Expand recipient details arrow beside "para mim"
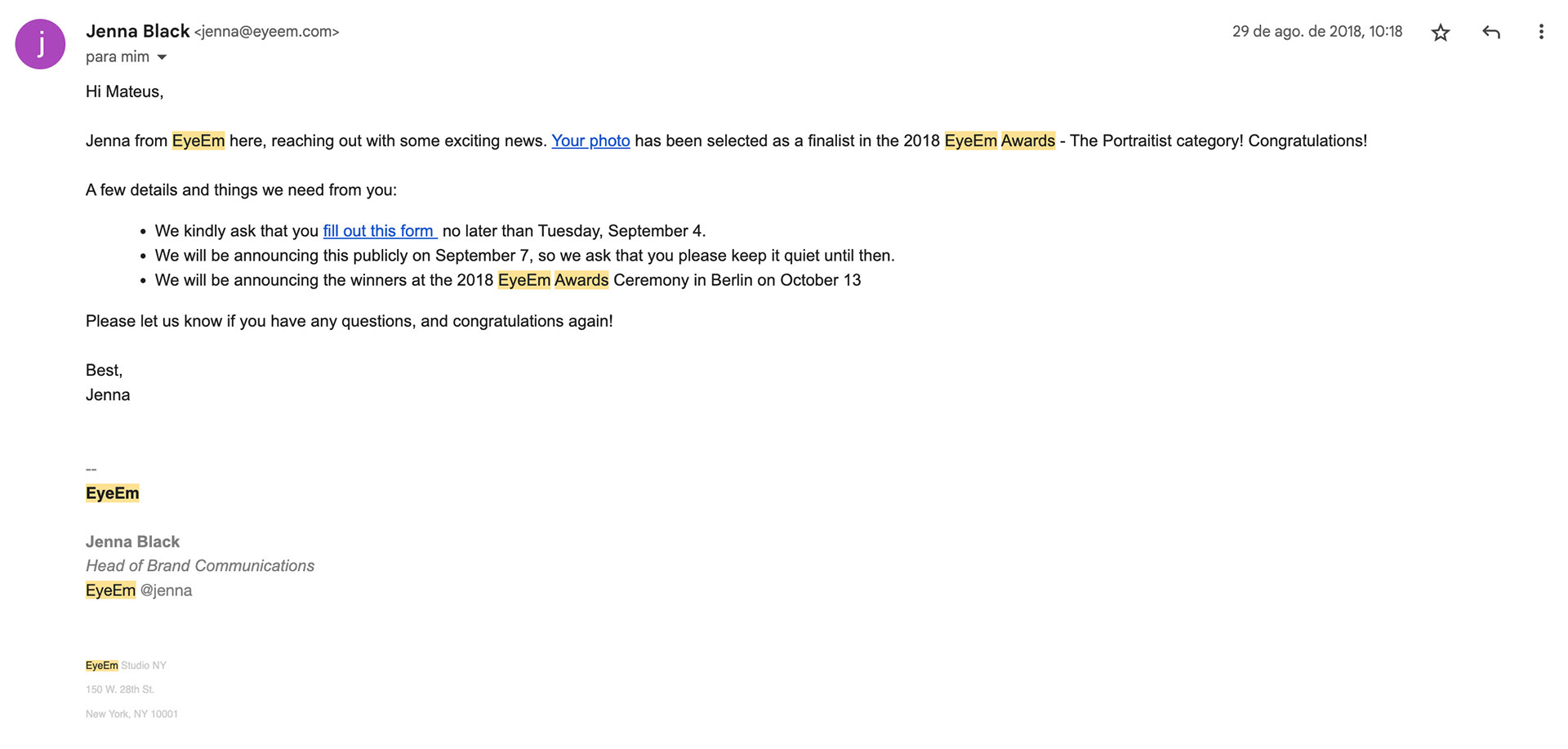Image resolution: width=1568 pixels, height=749 pixels. [x=162, y=57]
